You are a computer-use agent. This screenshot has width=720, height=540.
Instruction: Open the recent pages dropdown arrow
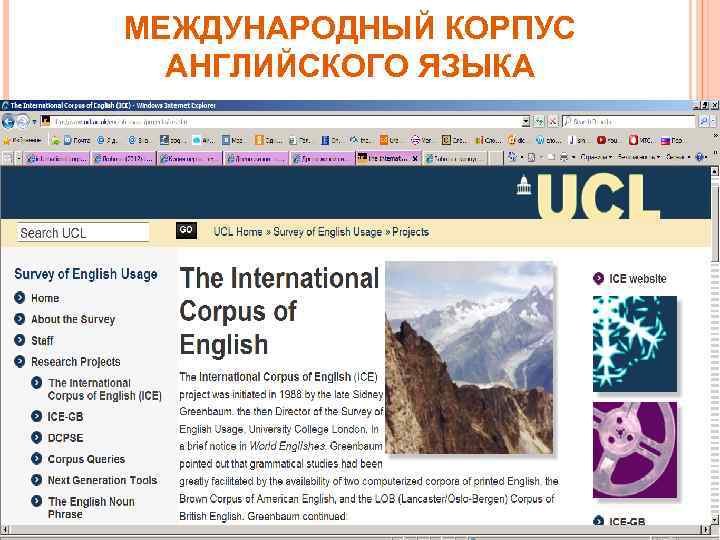[x=34, y=123]
